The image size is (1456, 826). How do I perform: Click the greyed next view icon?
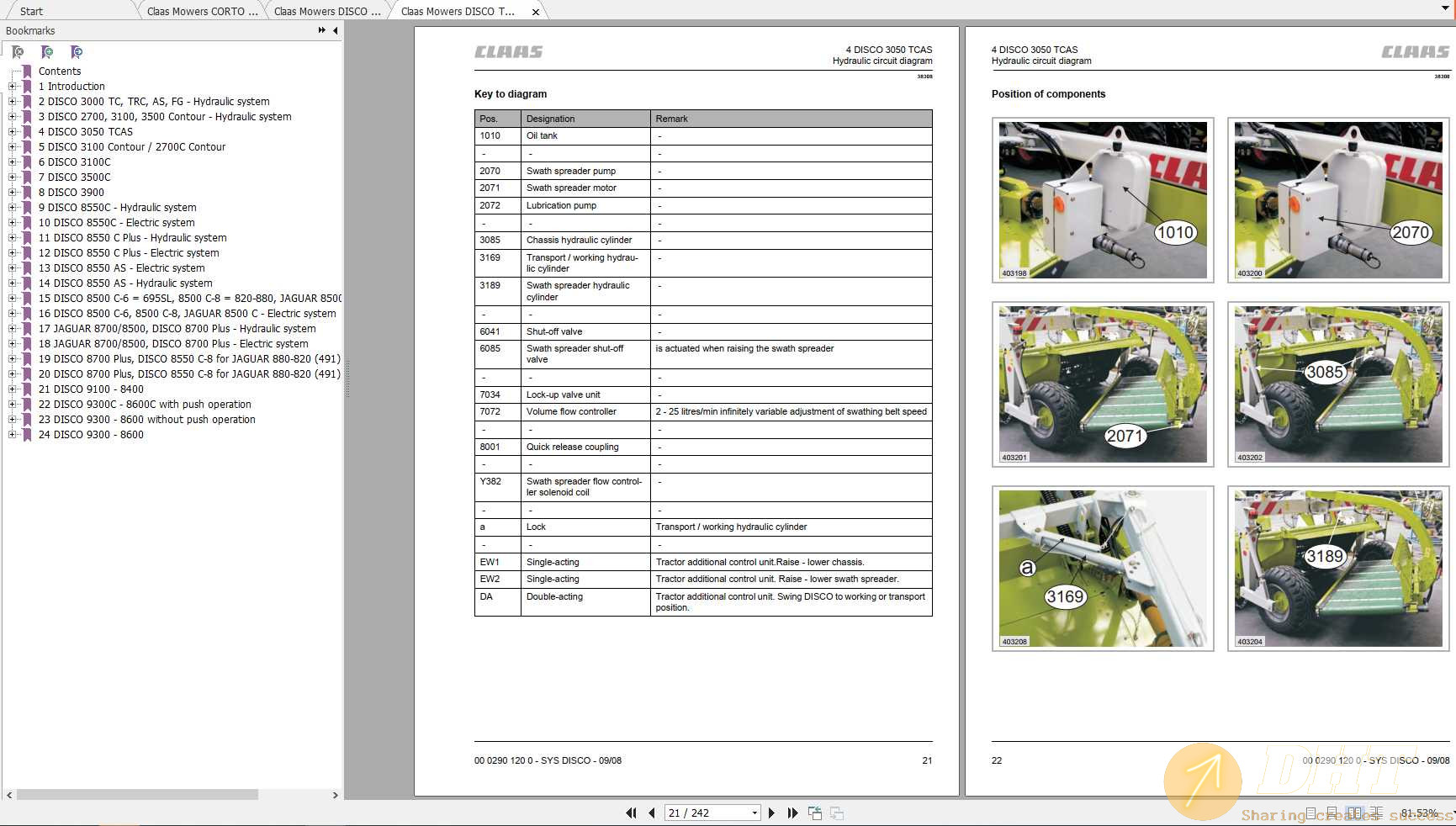837,813
